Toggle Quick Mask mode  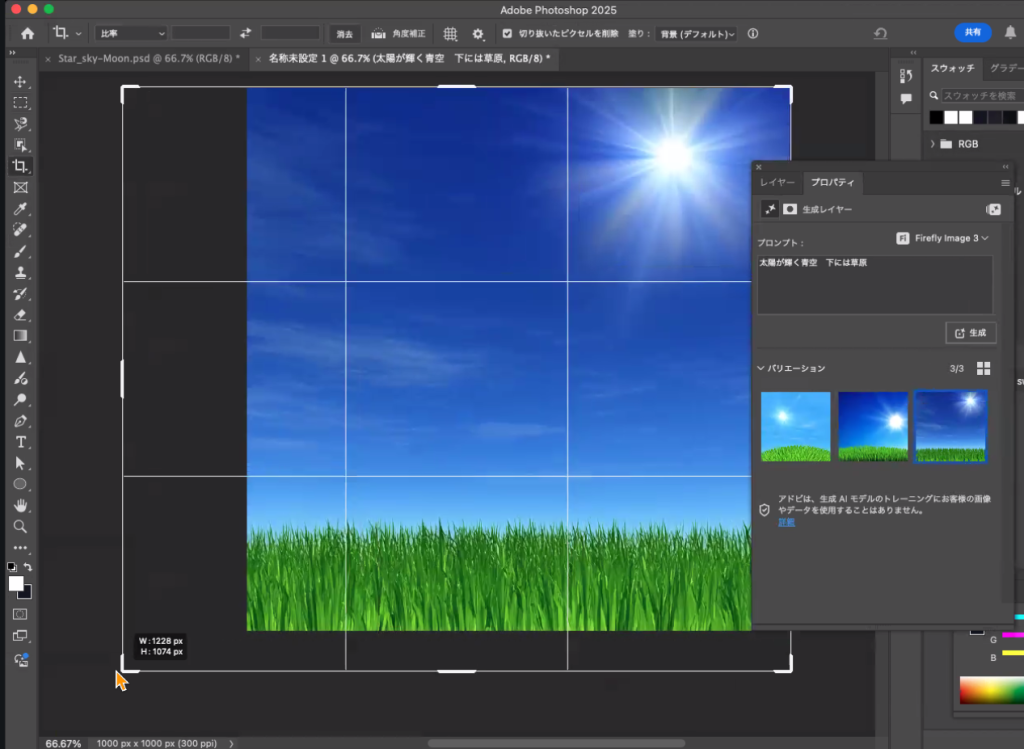pyautogui.click(x=20, y=613)
